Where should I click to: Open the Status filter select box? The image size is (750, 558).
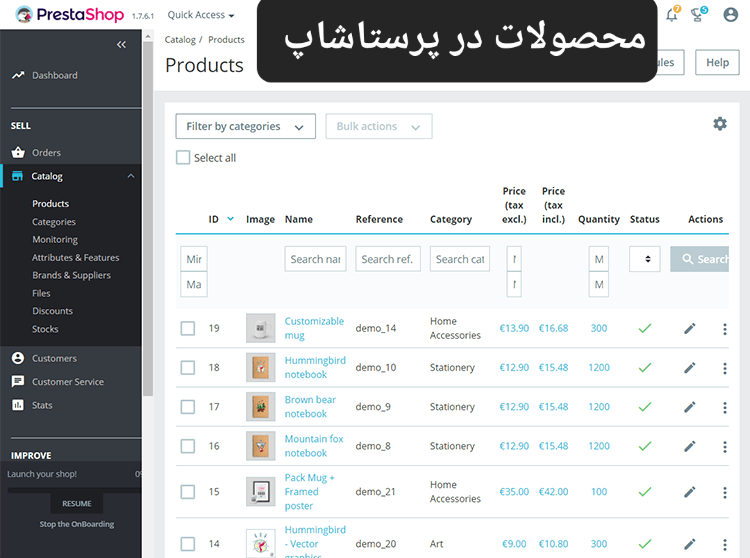pyautogui.click(x=644, y=259)
